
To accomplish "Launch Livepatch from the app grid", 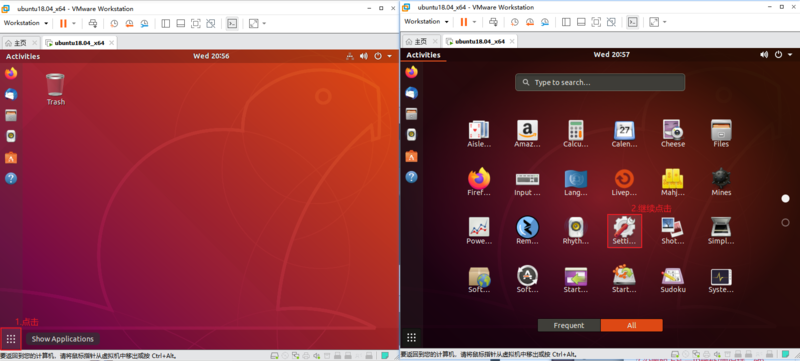I will (x=624, y=183).
